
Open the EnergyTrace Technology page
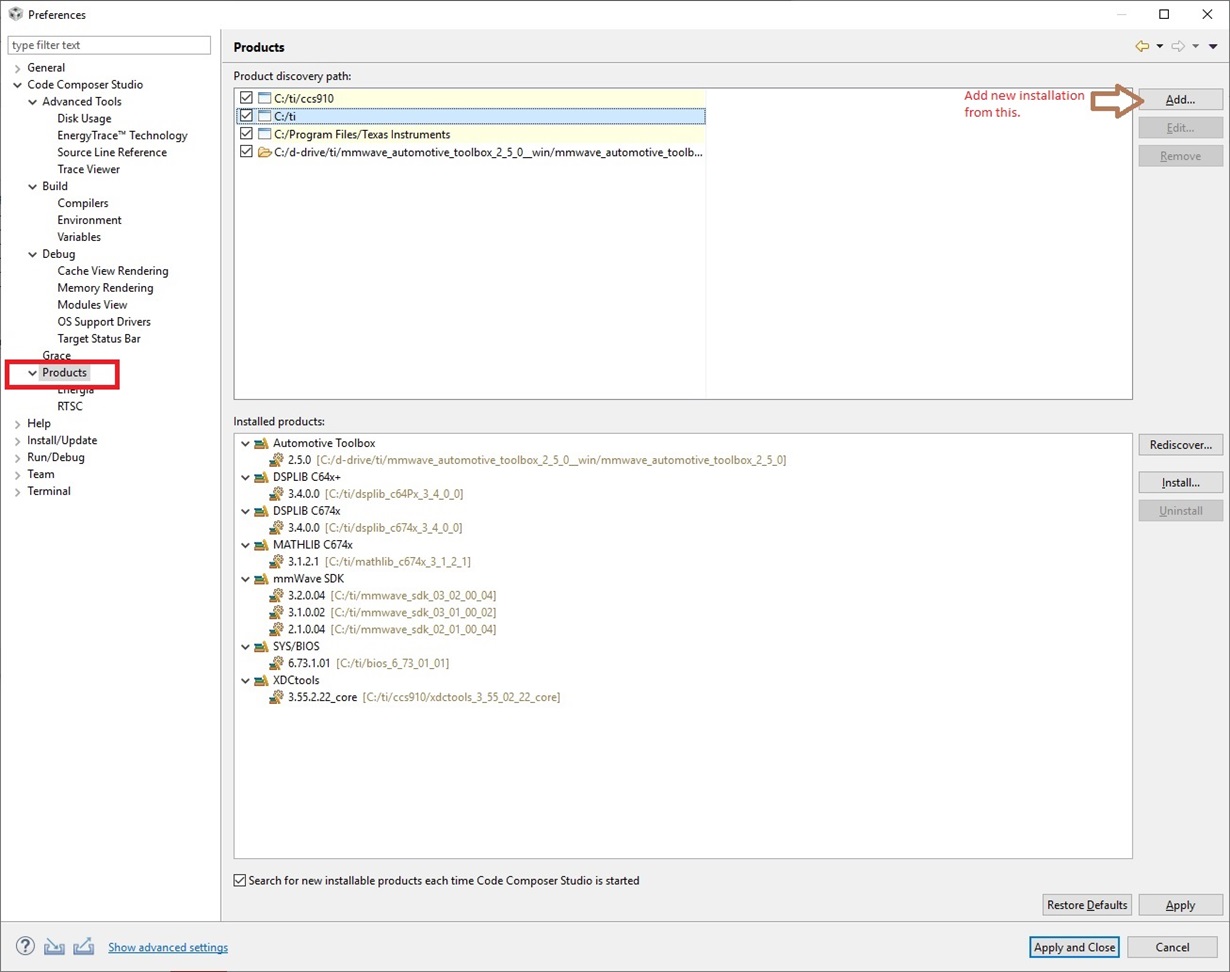point(122,136)
